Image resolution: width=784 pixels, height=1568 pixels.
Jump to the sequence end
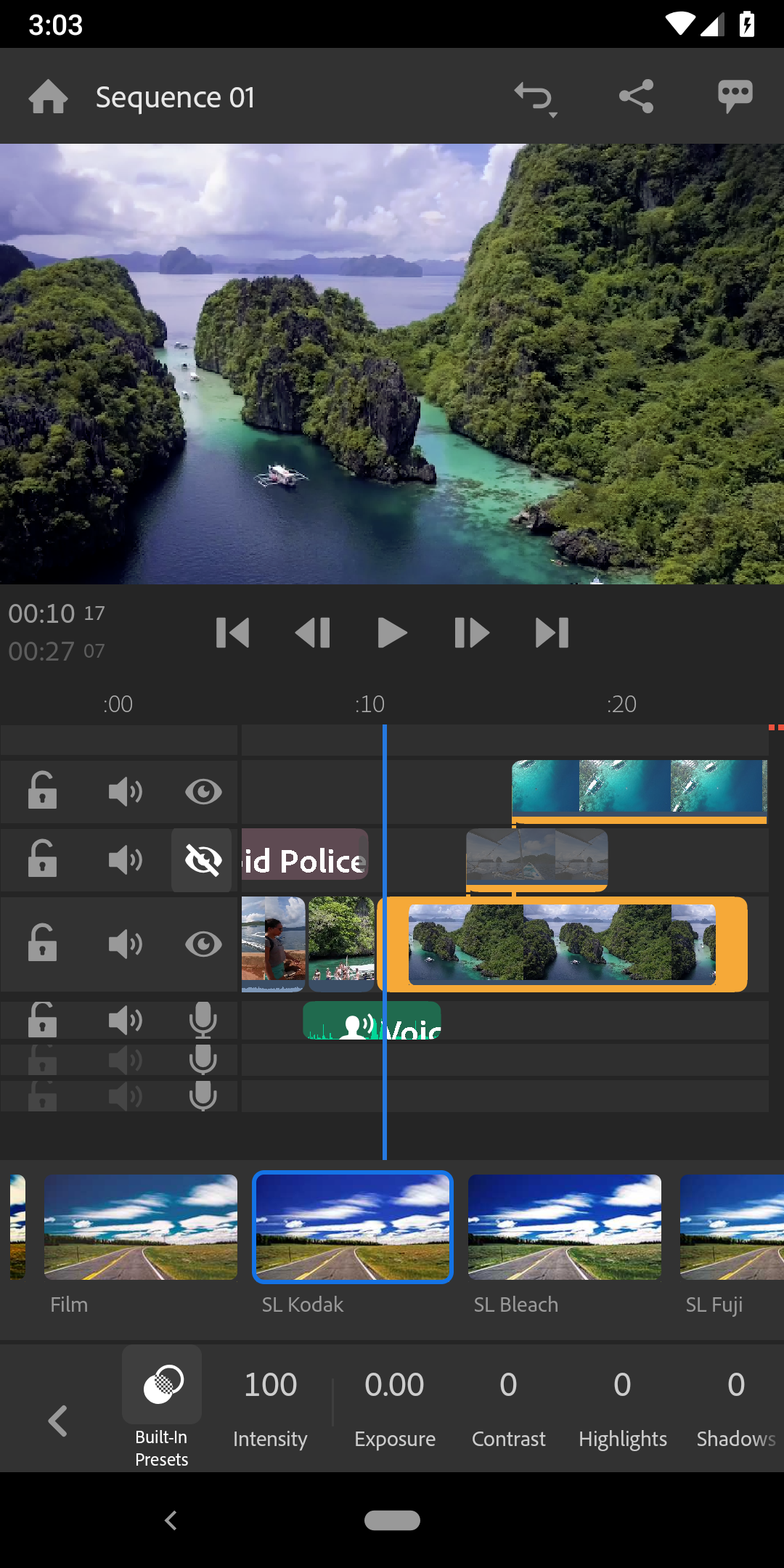[x=552, y=633]
